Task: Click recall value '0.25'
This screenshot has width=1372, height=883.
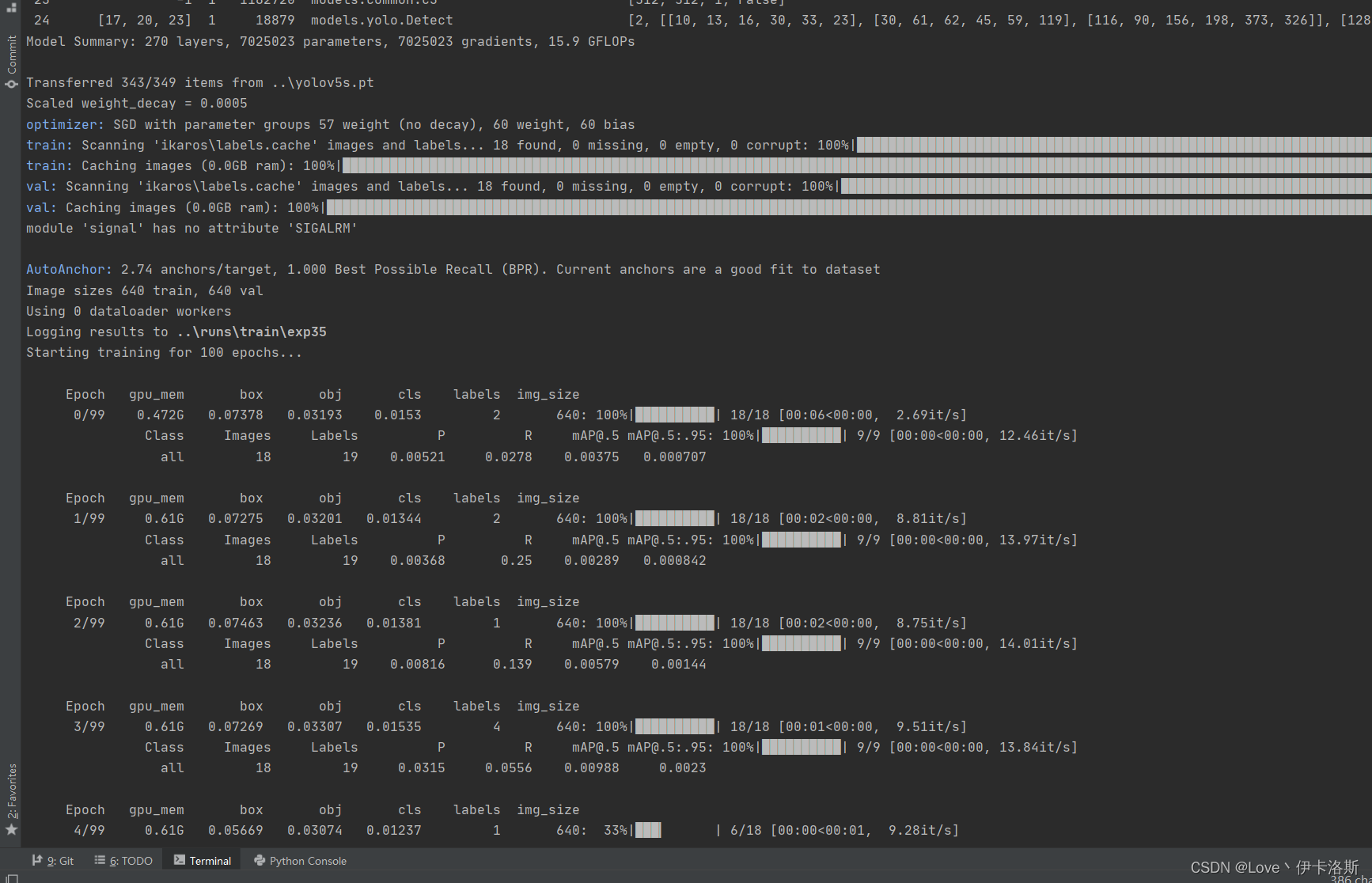Action: coord(517,560)
